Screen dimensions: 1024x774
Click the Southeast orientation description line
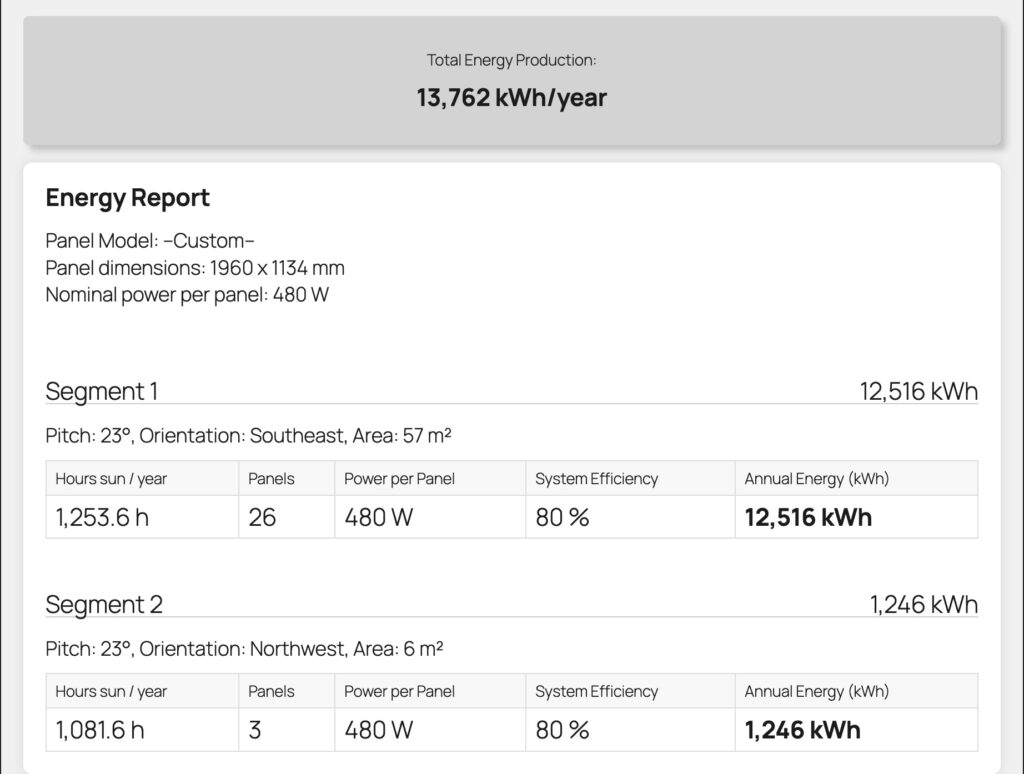pos(248,436)
